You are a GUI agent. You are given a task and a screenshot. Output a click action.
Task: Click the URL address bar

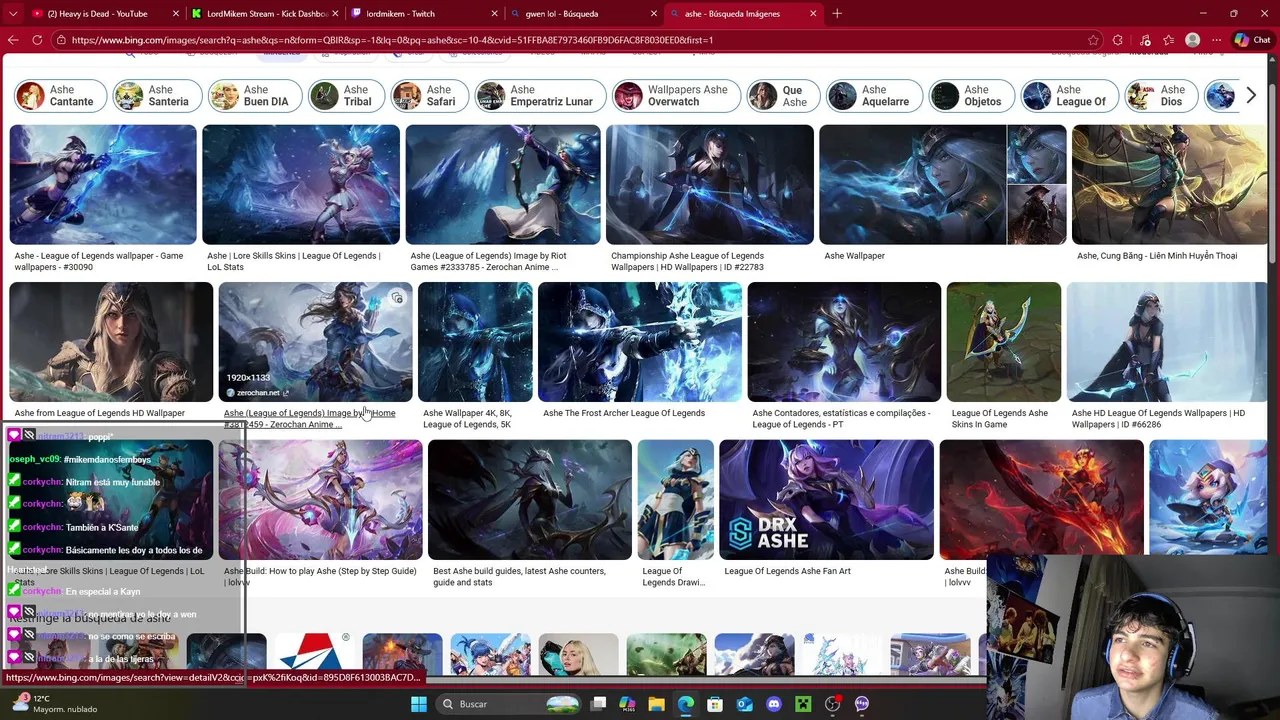(x=570, y=40)
